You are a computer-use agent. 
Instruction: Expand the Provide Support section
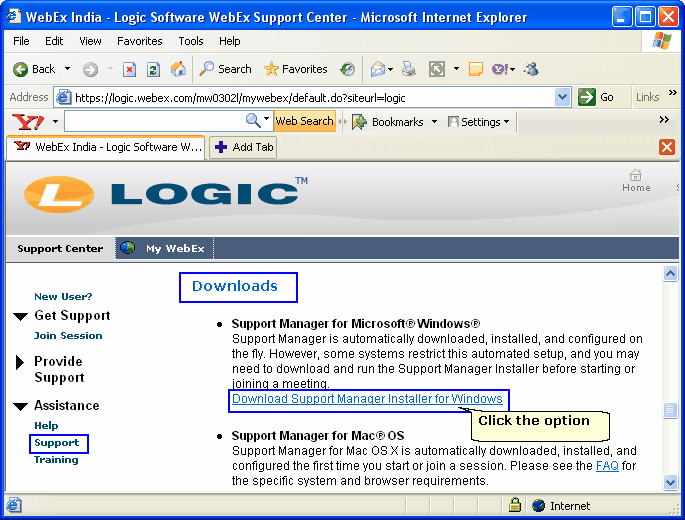(x=20, y=362)
